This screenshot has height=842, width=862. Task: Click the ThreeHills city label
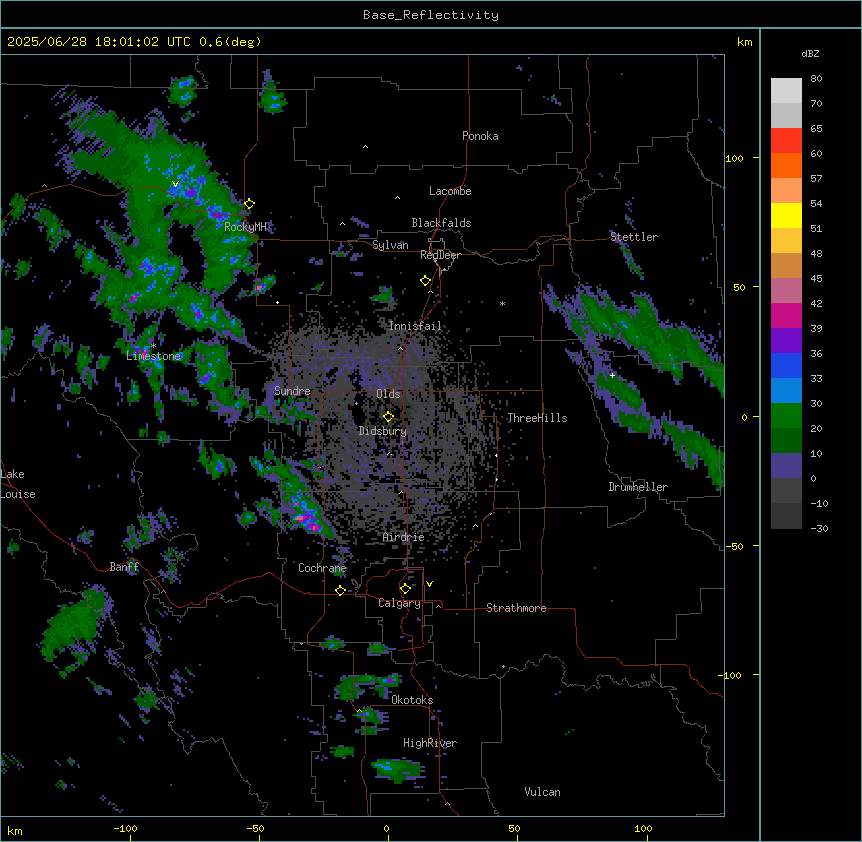[537, 418]
